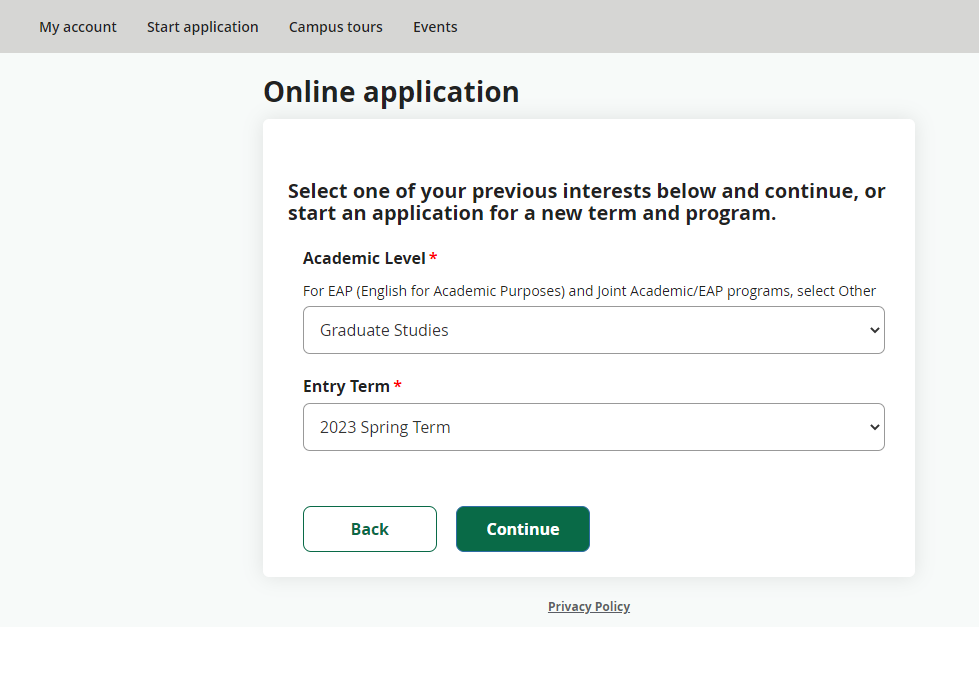Click the Online application heading

coord(391,91)
